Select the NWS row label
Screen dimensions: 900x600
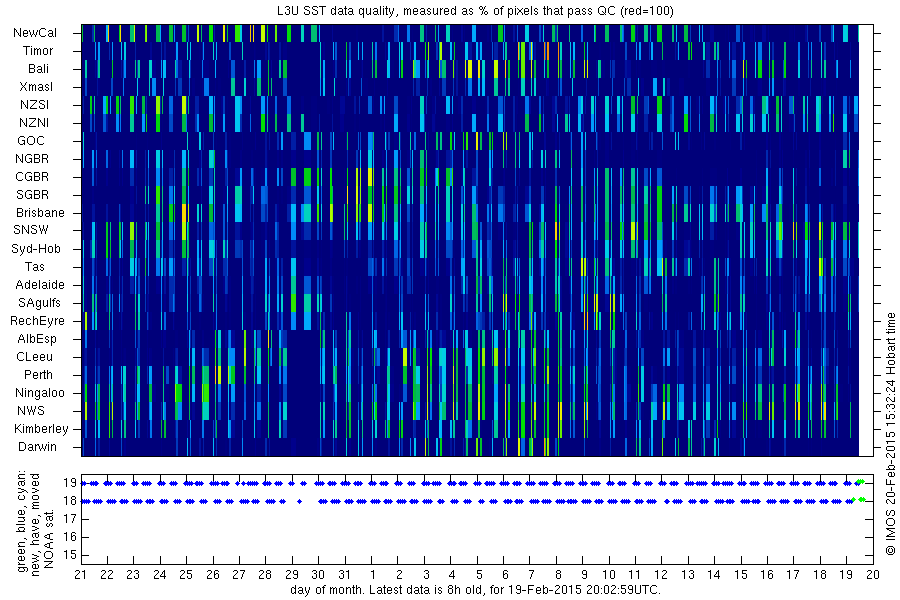(x=31, y=411)
